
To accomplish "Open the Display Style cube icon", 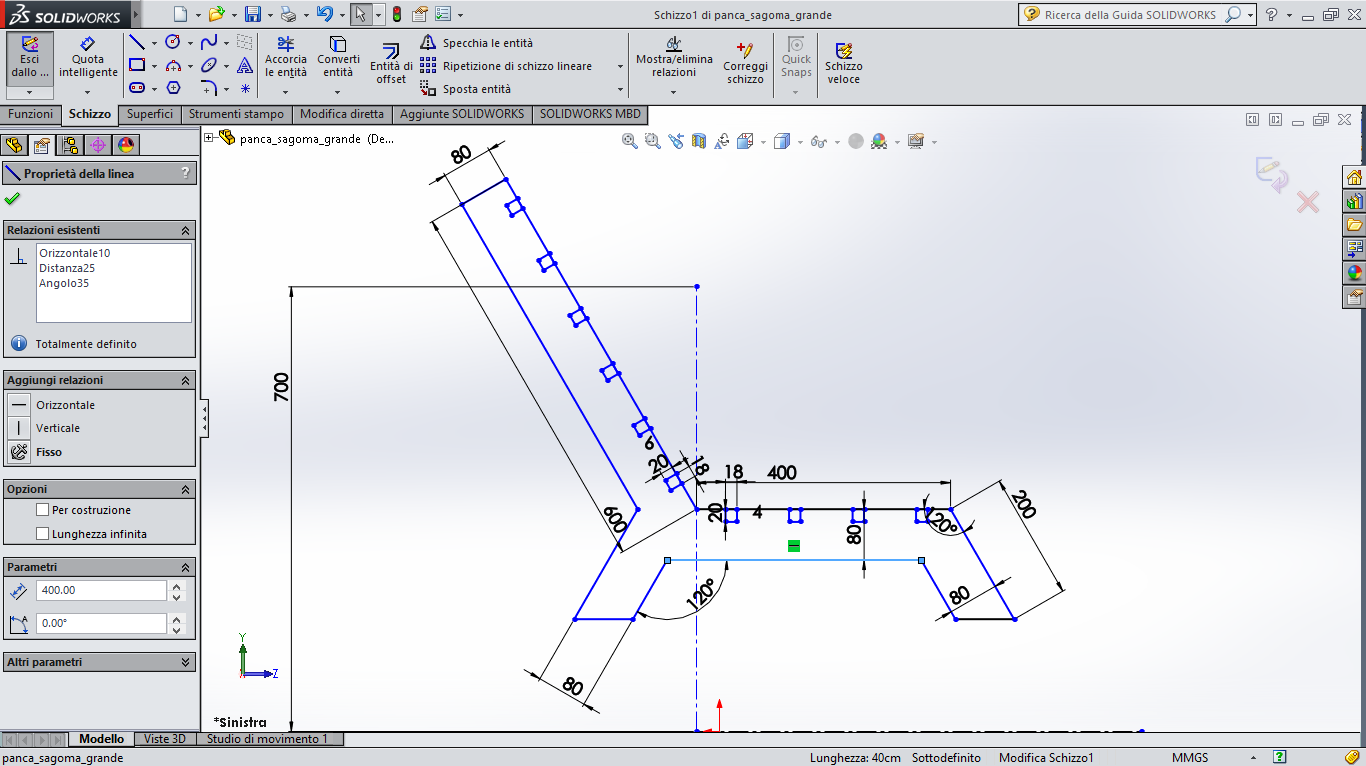I will 782,142.
